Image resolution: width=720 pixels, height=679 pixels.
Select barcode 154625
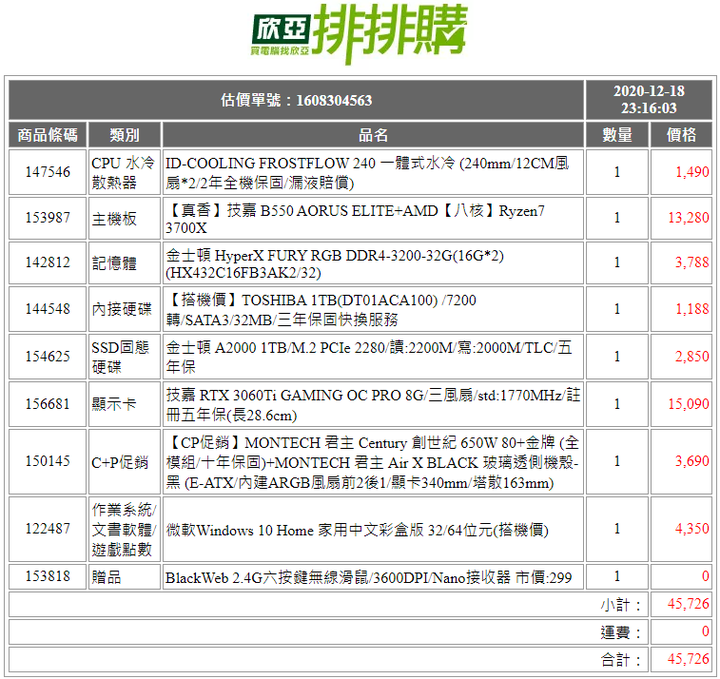pos(48,356)
